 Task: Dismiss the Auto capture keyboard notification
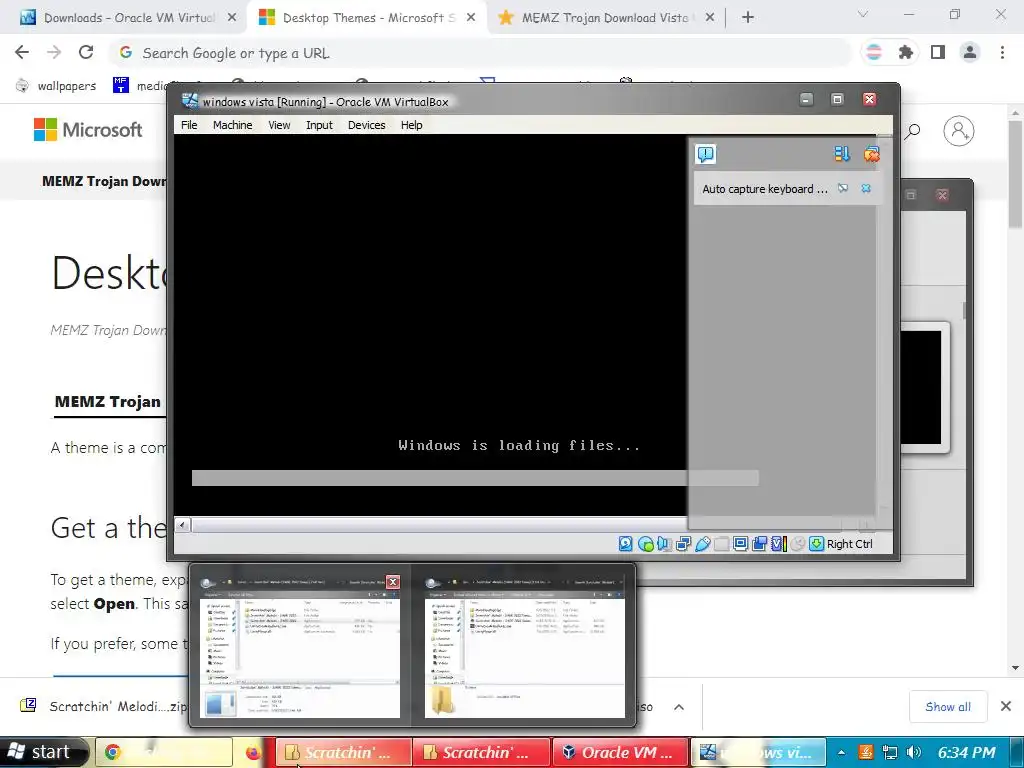coord(866,188)
